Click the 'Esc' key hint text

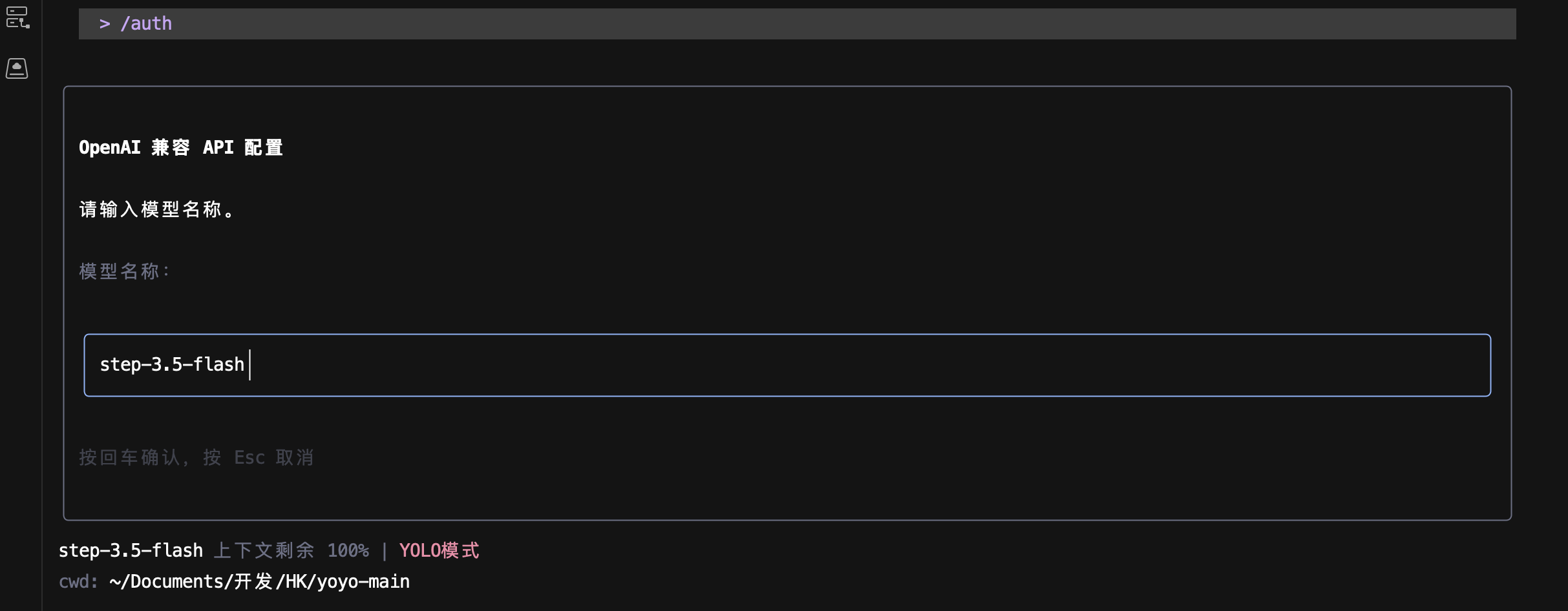249,458
